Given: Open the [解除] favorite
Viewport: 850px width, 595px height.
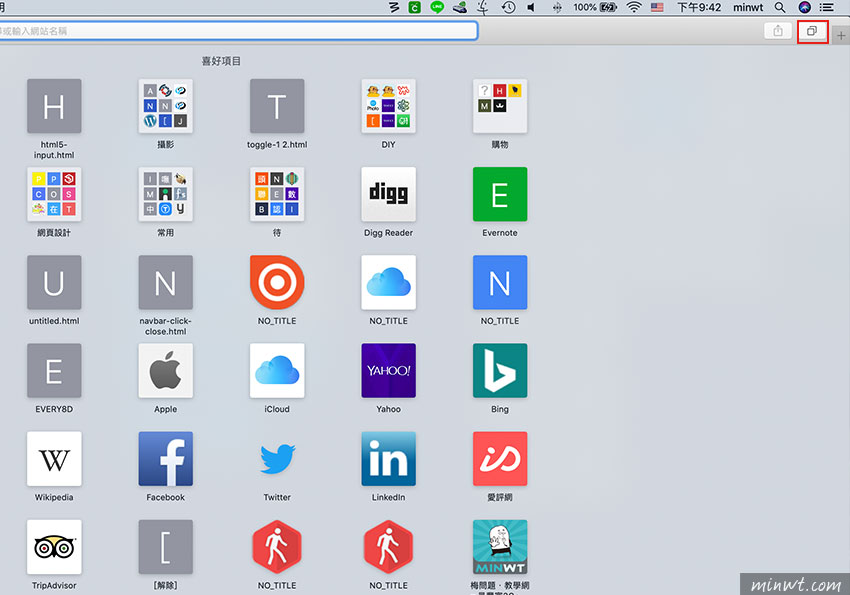Looking at the screenshot, I should pos(165,547).
